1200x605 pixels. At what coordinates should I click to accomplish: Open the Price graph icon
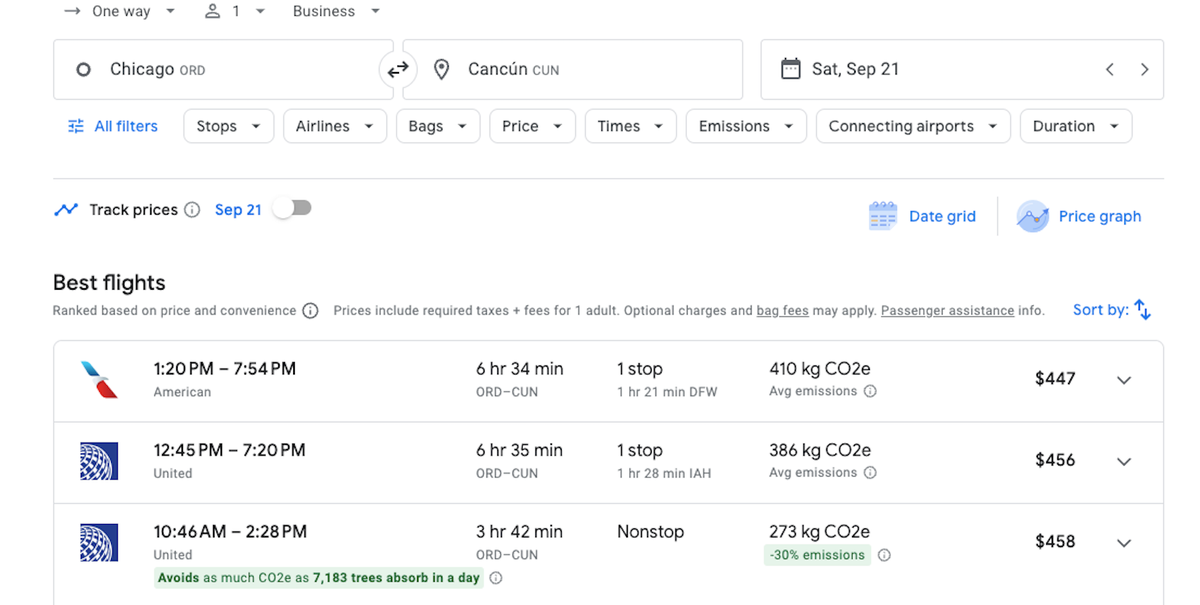tap(1032, 216)
